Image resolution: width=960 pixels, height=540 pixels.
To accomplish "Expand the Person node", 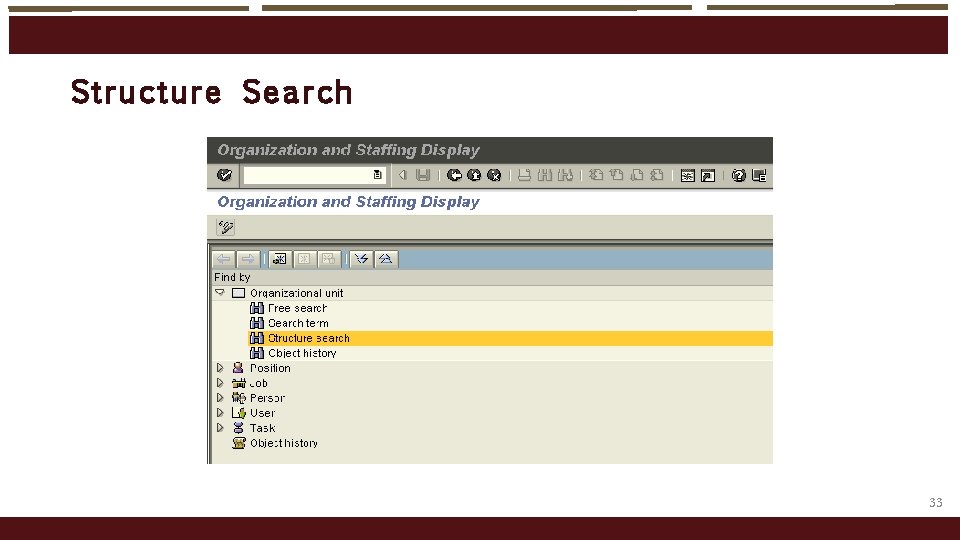I will tap(220, 398).
